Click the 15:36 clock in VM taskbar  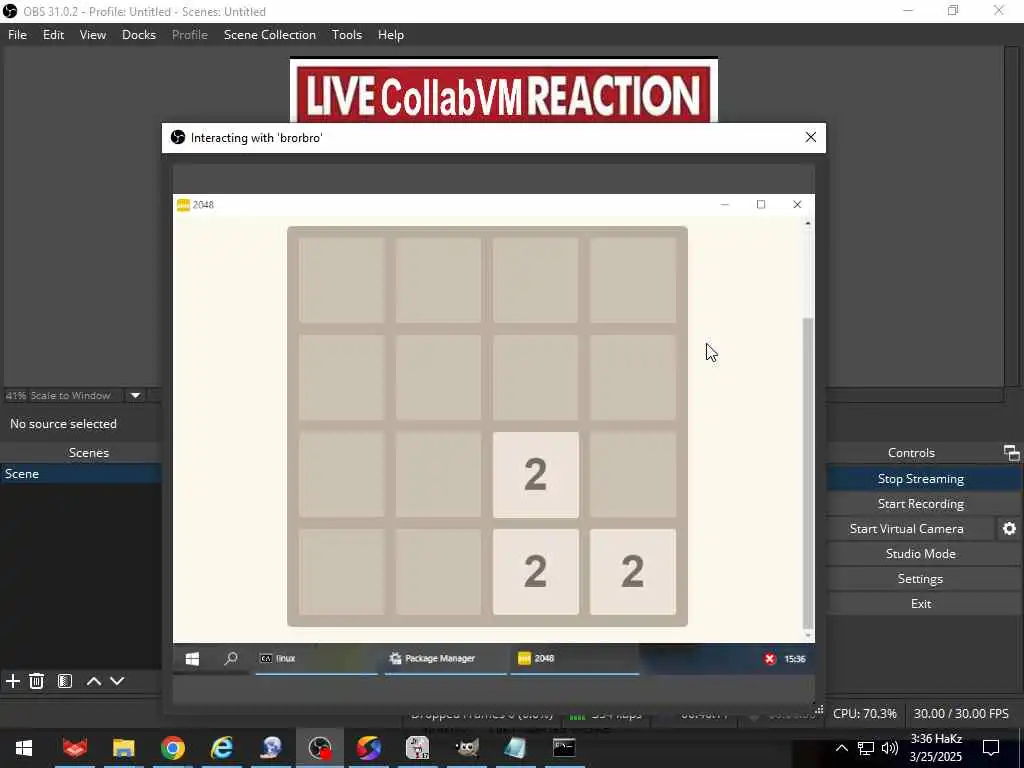[795, 658]
